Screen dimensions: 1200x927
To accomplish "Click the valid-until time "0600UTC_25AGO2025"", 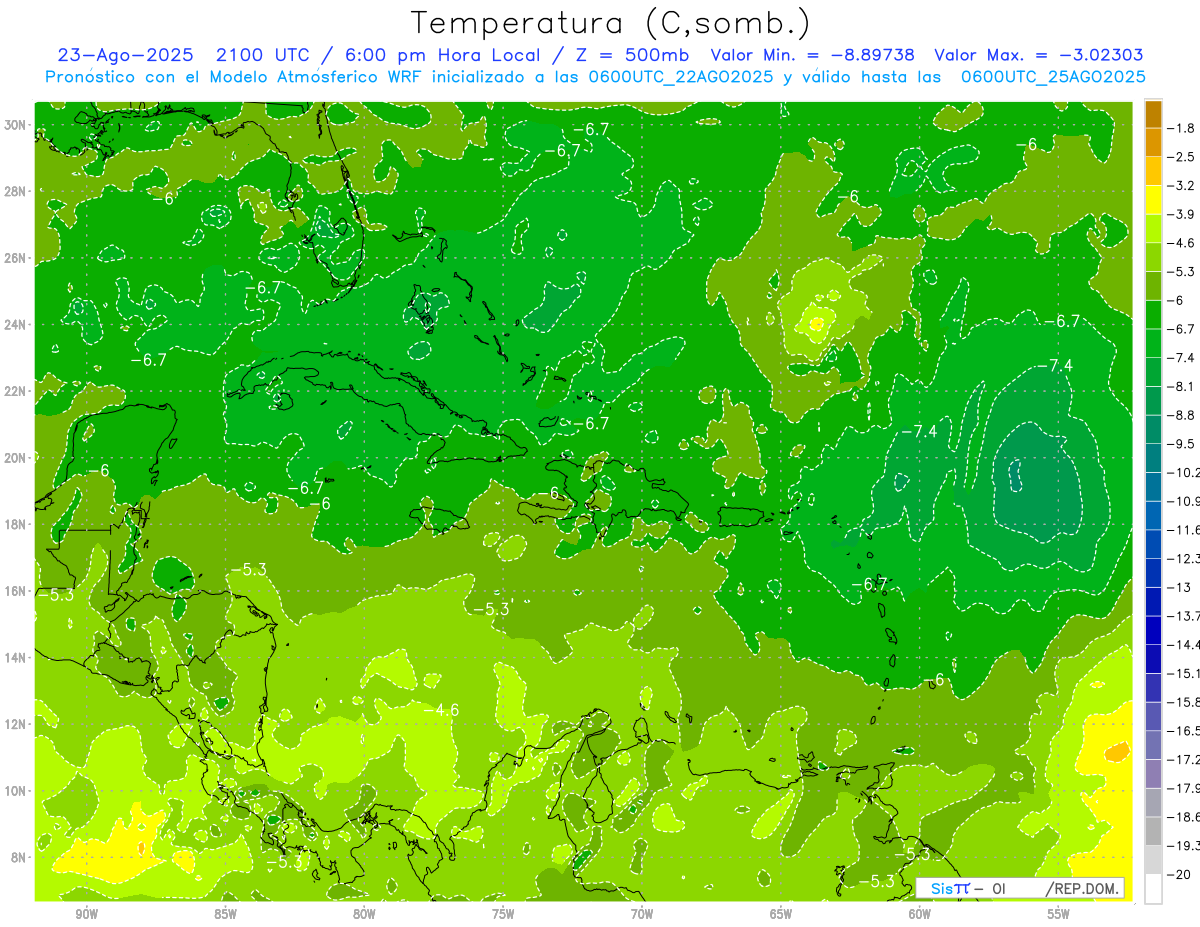I will pyautogui.click(x=1053, y=77).
